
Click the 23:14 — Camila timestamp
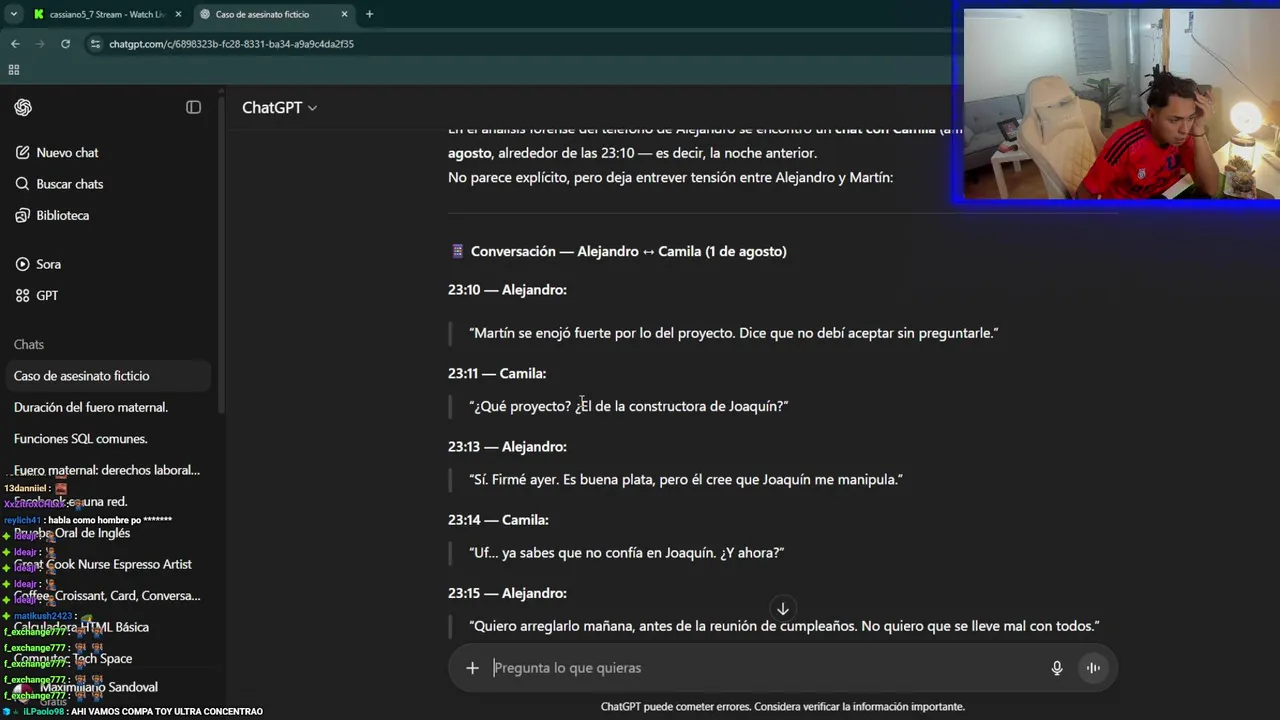(x=498, y=520)
